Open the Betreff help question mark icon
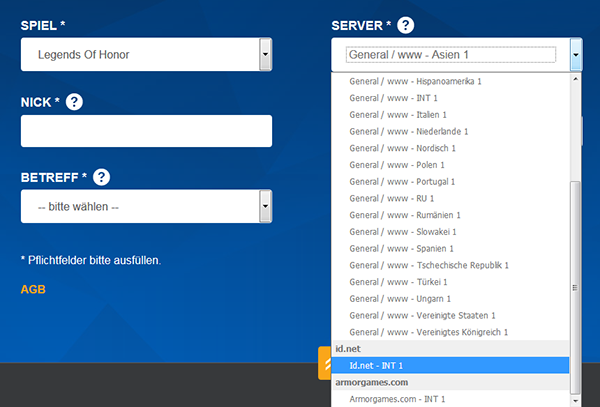600x407 pixels. (101, 177)
